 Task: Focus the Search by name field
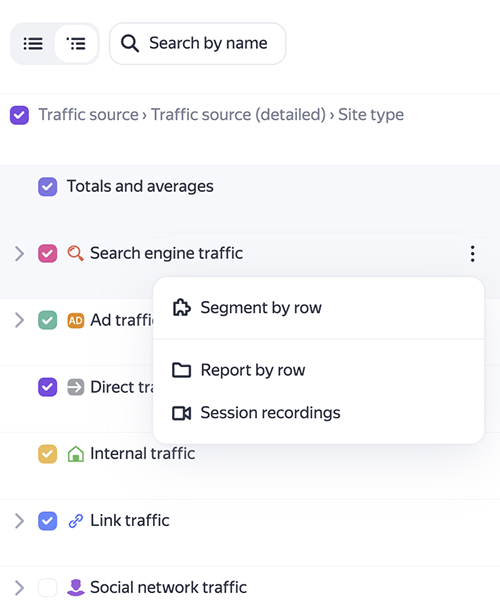coord(198,44)
